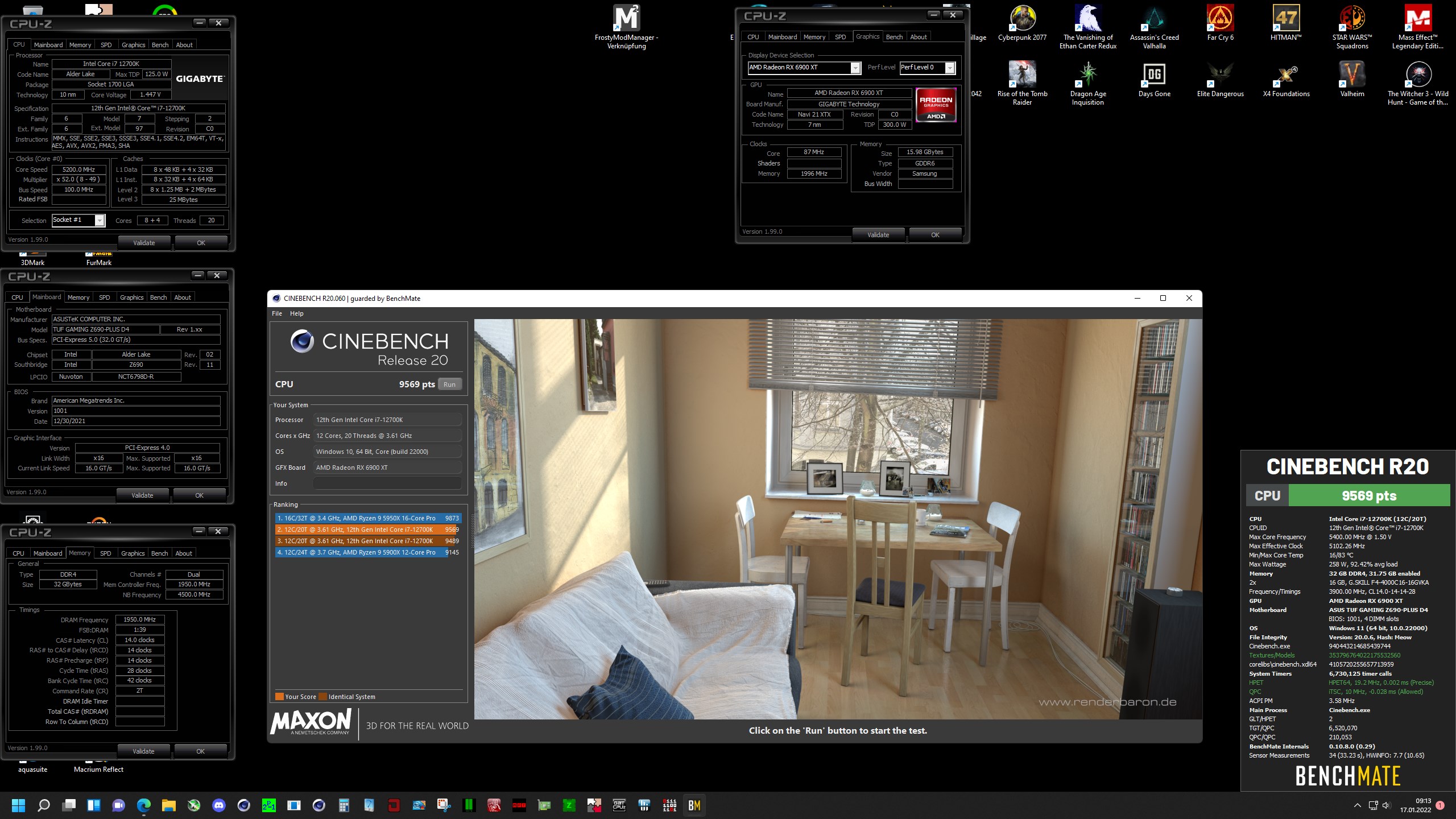Click the Radeon Graphics logo in CPU-Z

click(936, 105)
